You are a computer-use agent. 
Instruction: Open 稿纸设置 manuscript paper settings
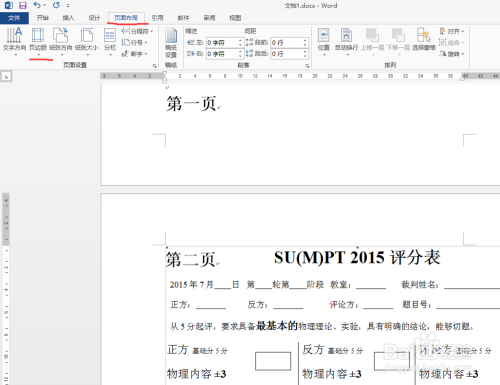[x=171, y=43]
